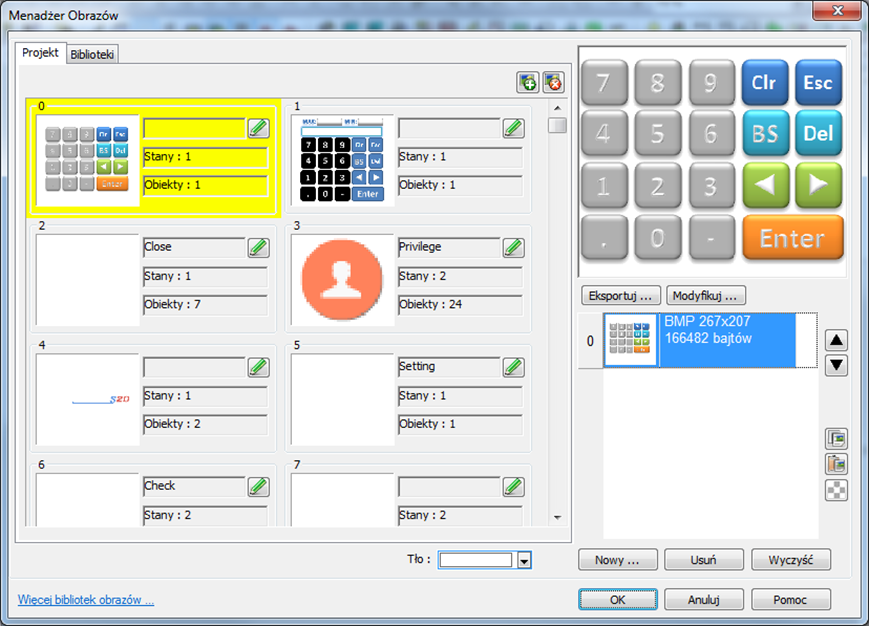Select the S2D logo thumbnail of image 4
This screenshot has width=869, height=626.
pos(88,399)
